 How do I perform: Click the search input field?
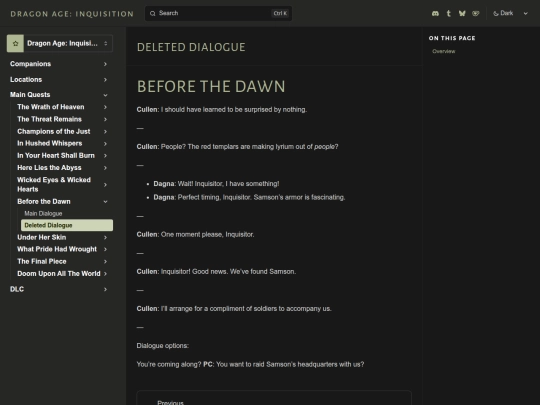point(218,13)
